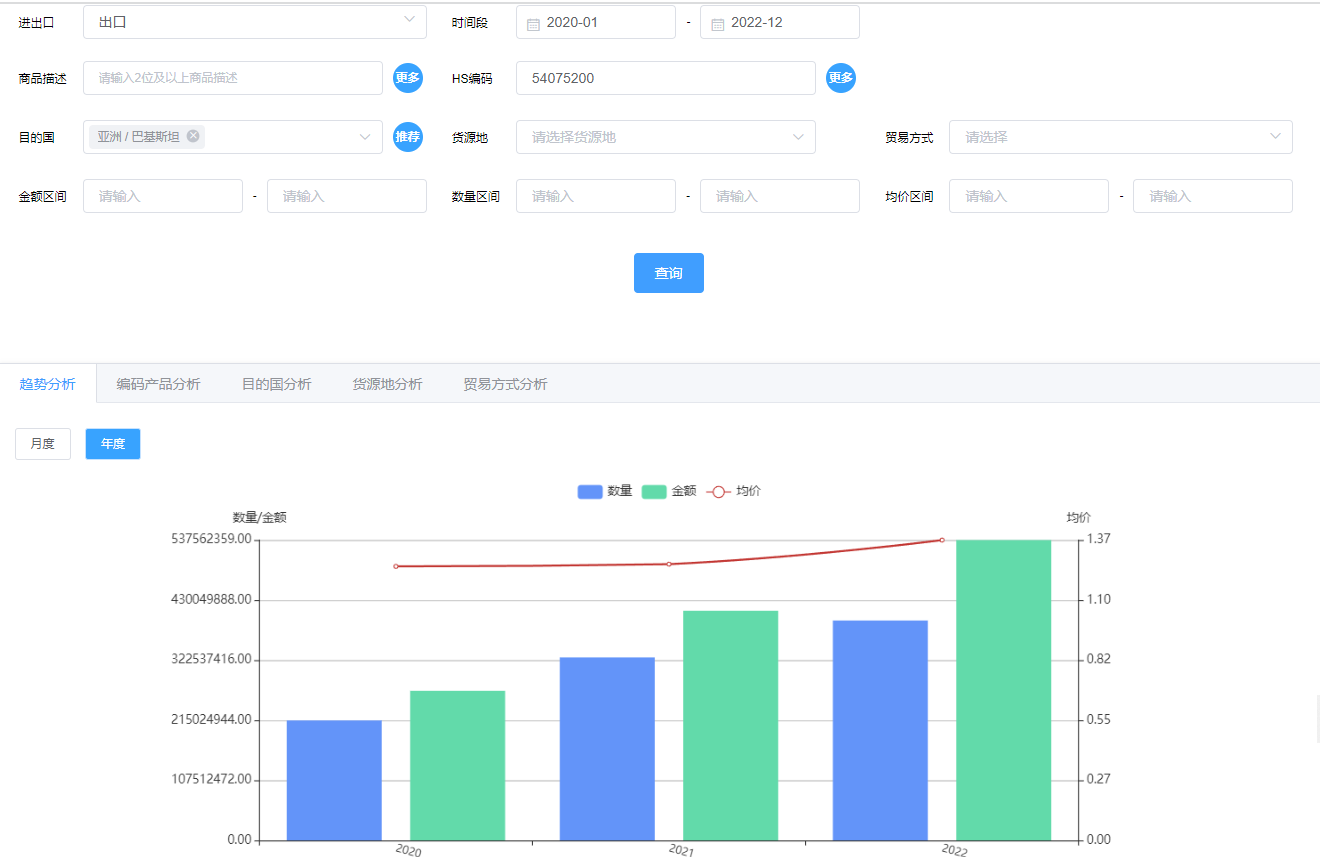This screenshot has height=857, width=1320.
Task: Click the 2022 green 金额 bar
Action: tap(1004, 690)
